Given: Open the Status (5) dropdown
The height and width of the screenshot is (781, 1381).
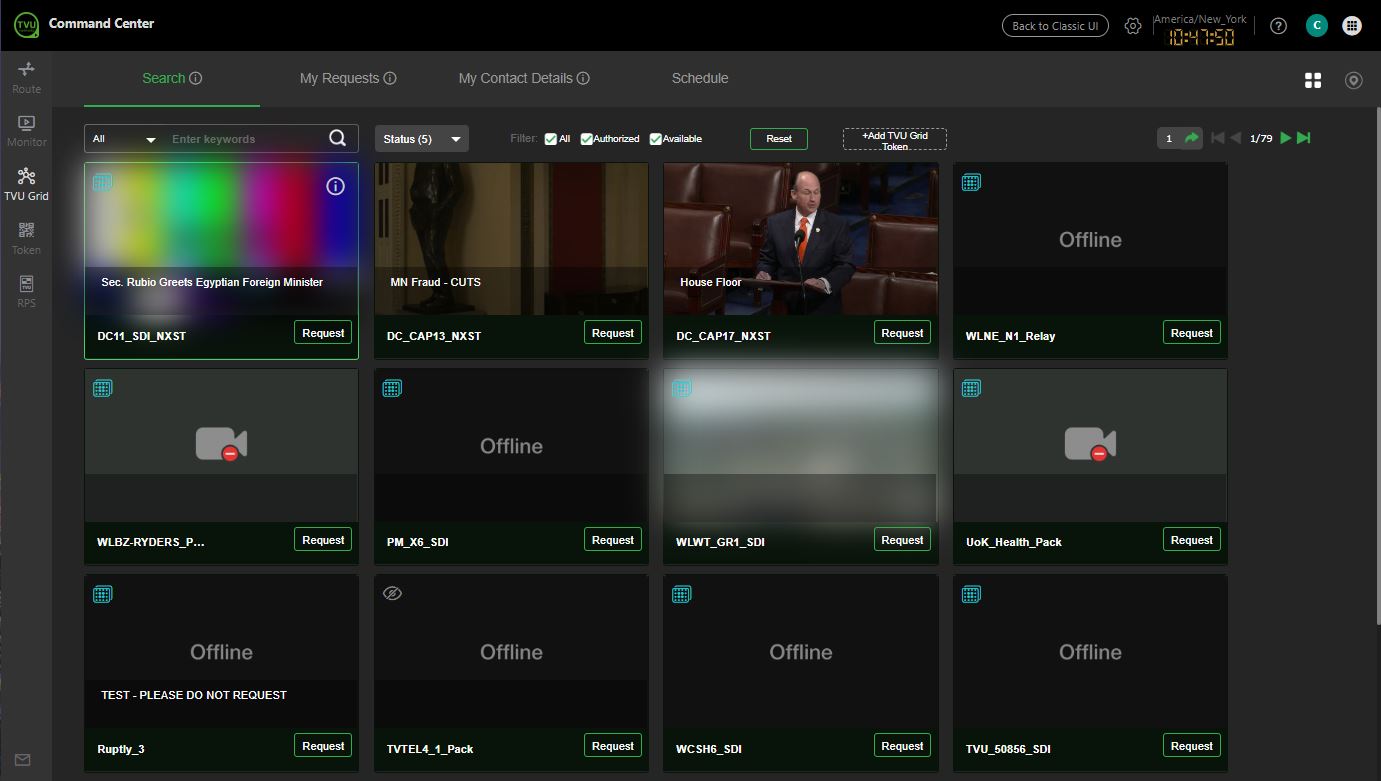Looking at the screenshot, I should [x=421, y=138].
